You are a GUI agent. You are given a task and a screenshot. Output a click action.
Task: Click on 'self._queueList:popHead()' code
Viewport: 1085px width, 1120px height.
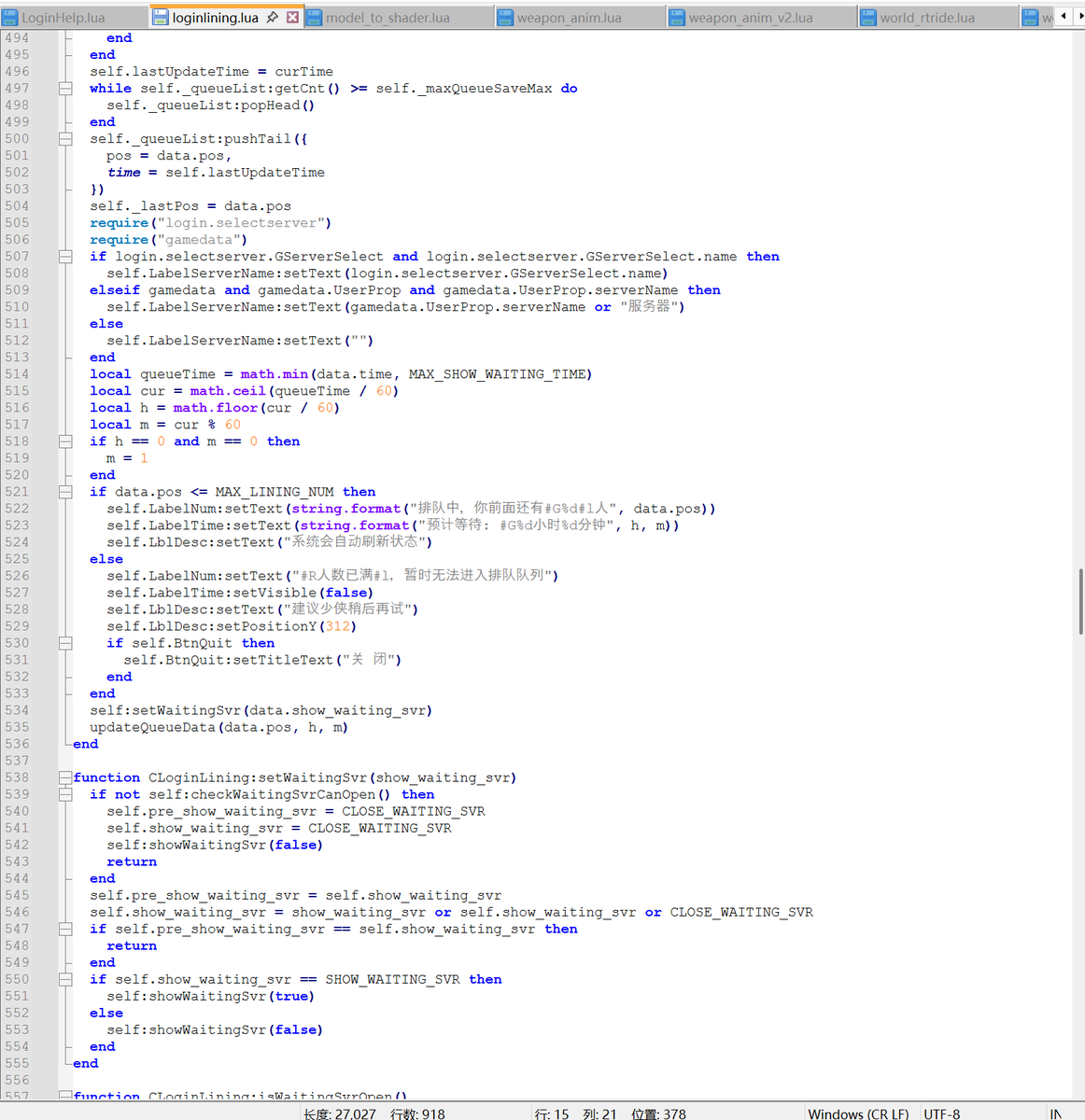click(x=210, y=105)
